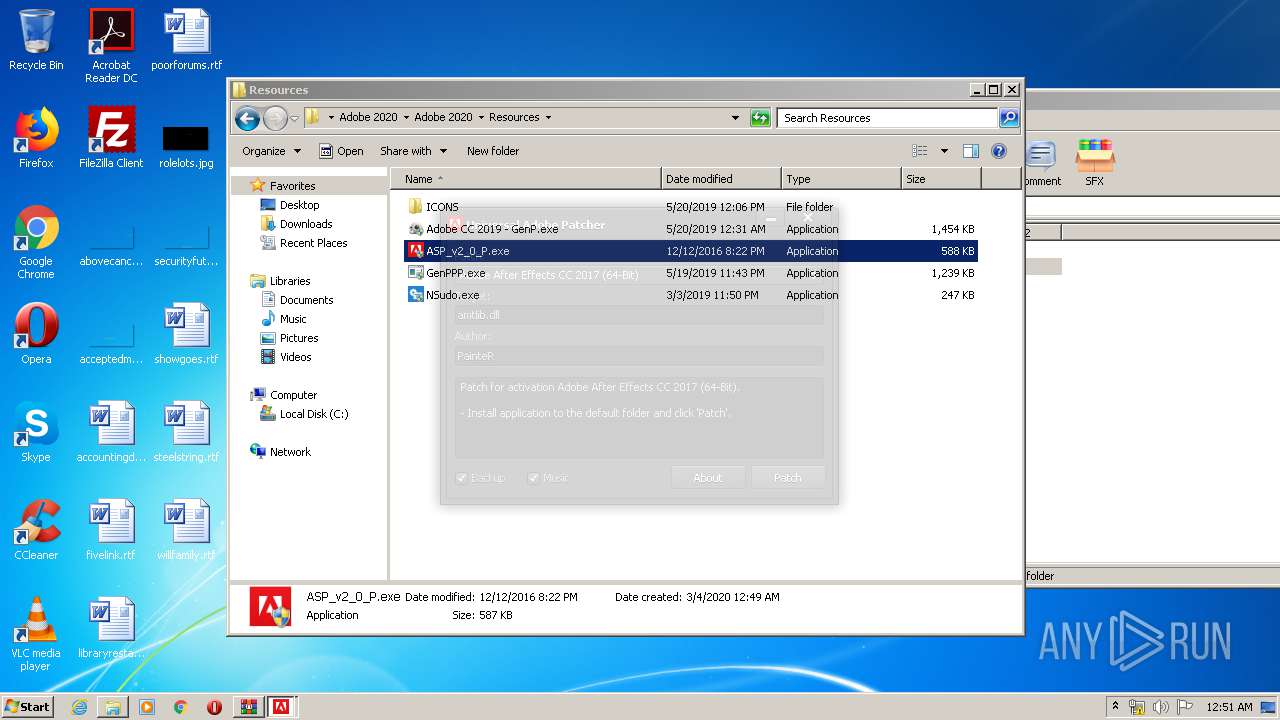Click the first Adobe 2020 breadcrumb
The width and height of the screenshot is (1280, 720).
point(368,117)
